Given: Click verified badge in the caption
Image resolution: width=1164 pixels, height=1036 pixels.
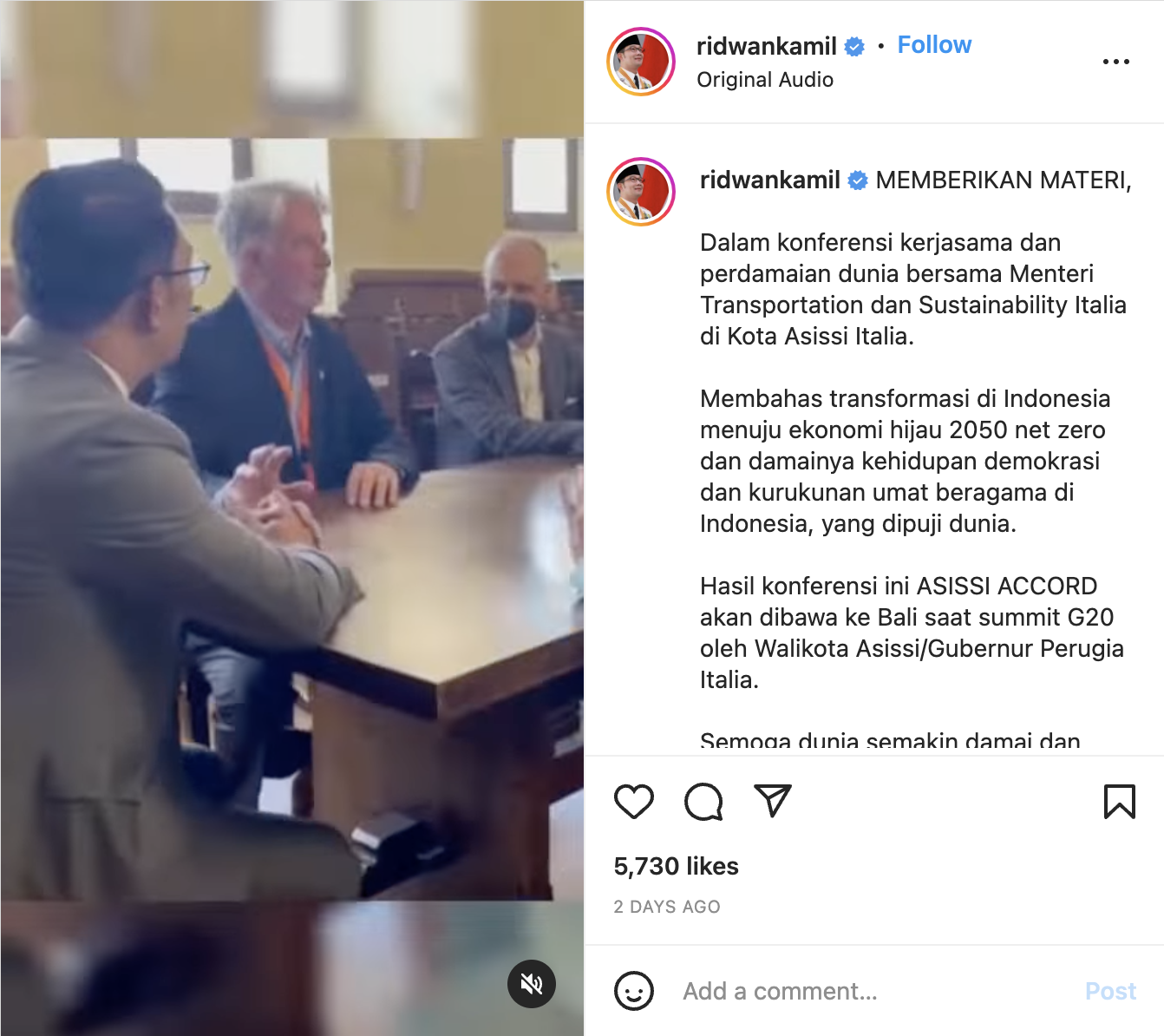Looking at the screenshot, I should tap(858, 180).
